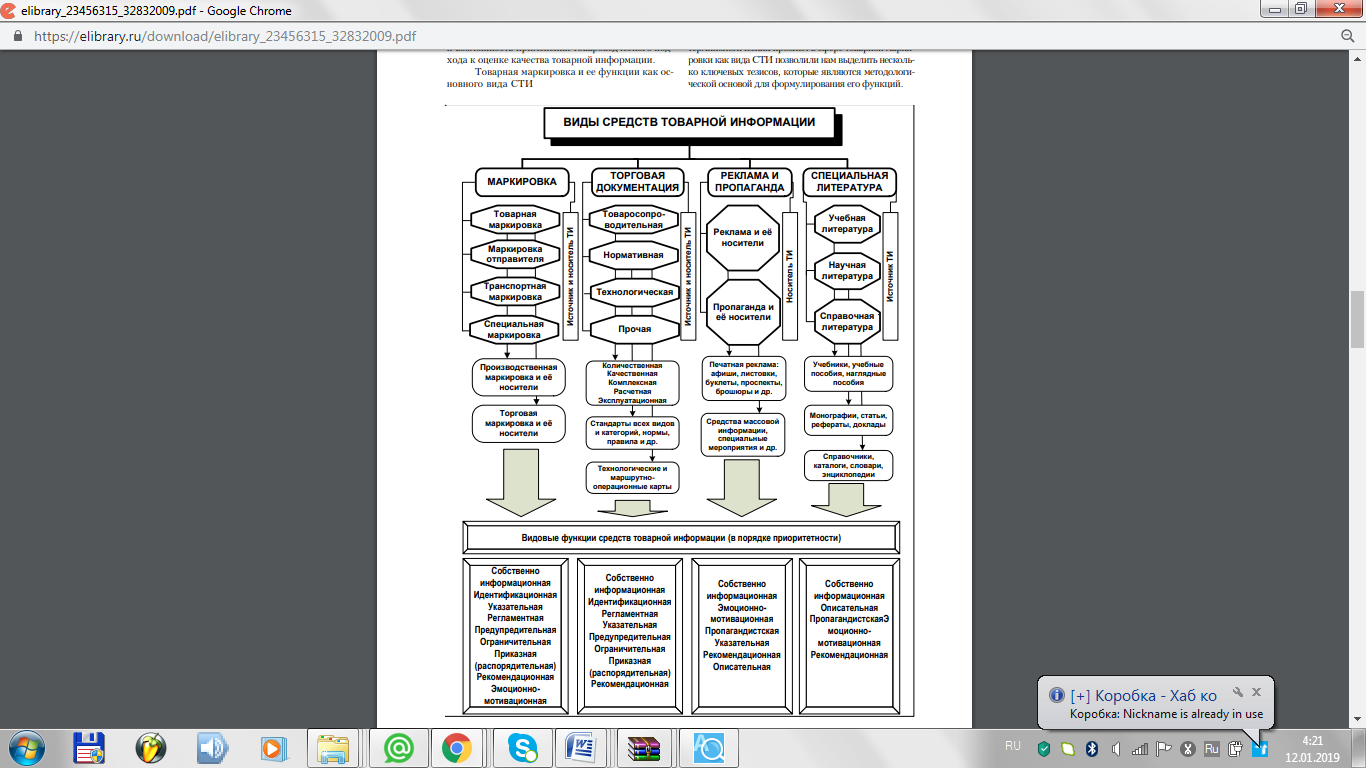Click the Товаросопроводительная box

pyautogui.click(x=633, y=220)
